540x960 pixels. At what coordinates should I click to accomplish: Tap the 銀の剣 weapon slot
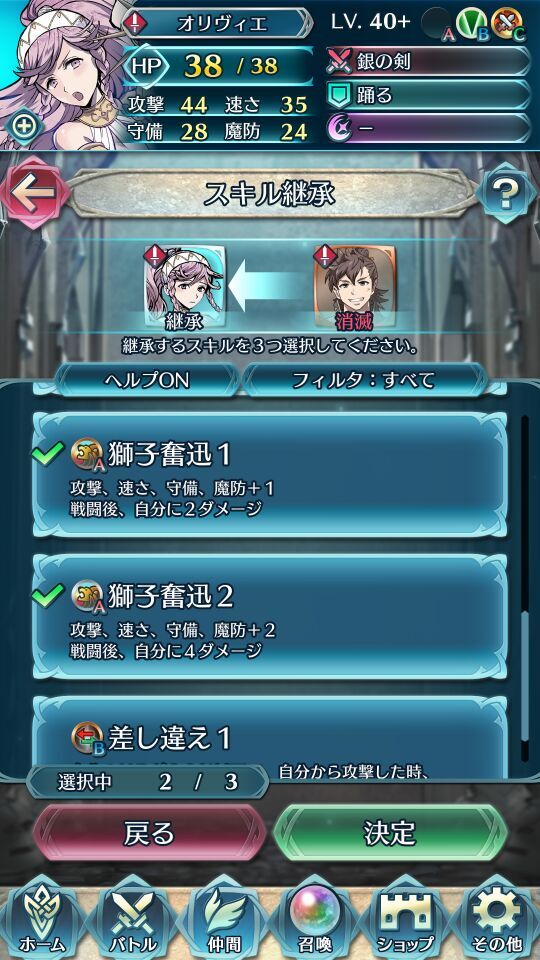428,61
